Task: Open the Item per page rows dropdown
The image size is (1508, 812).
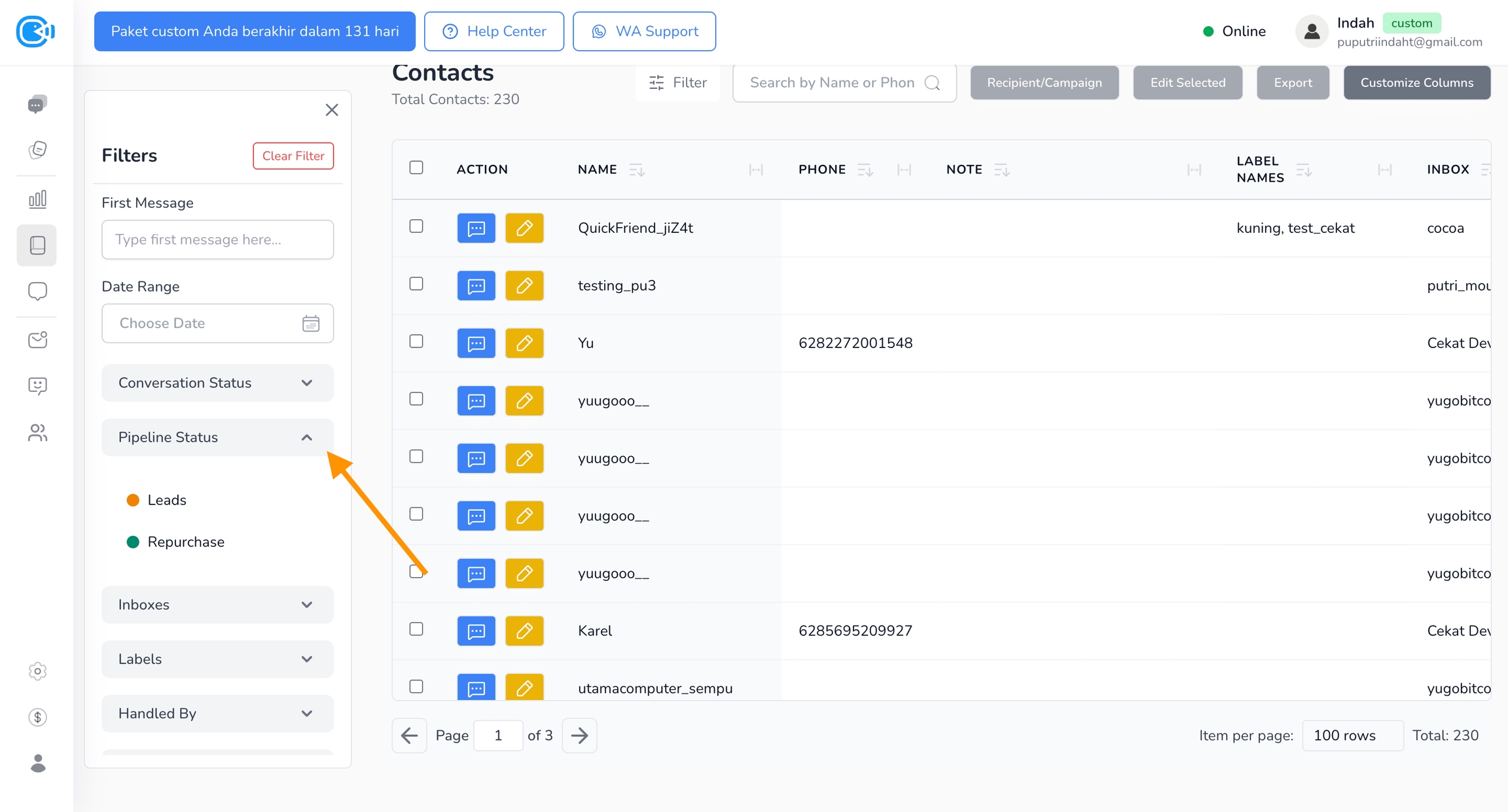Action: pos(1352,735)
